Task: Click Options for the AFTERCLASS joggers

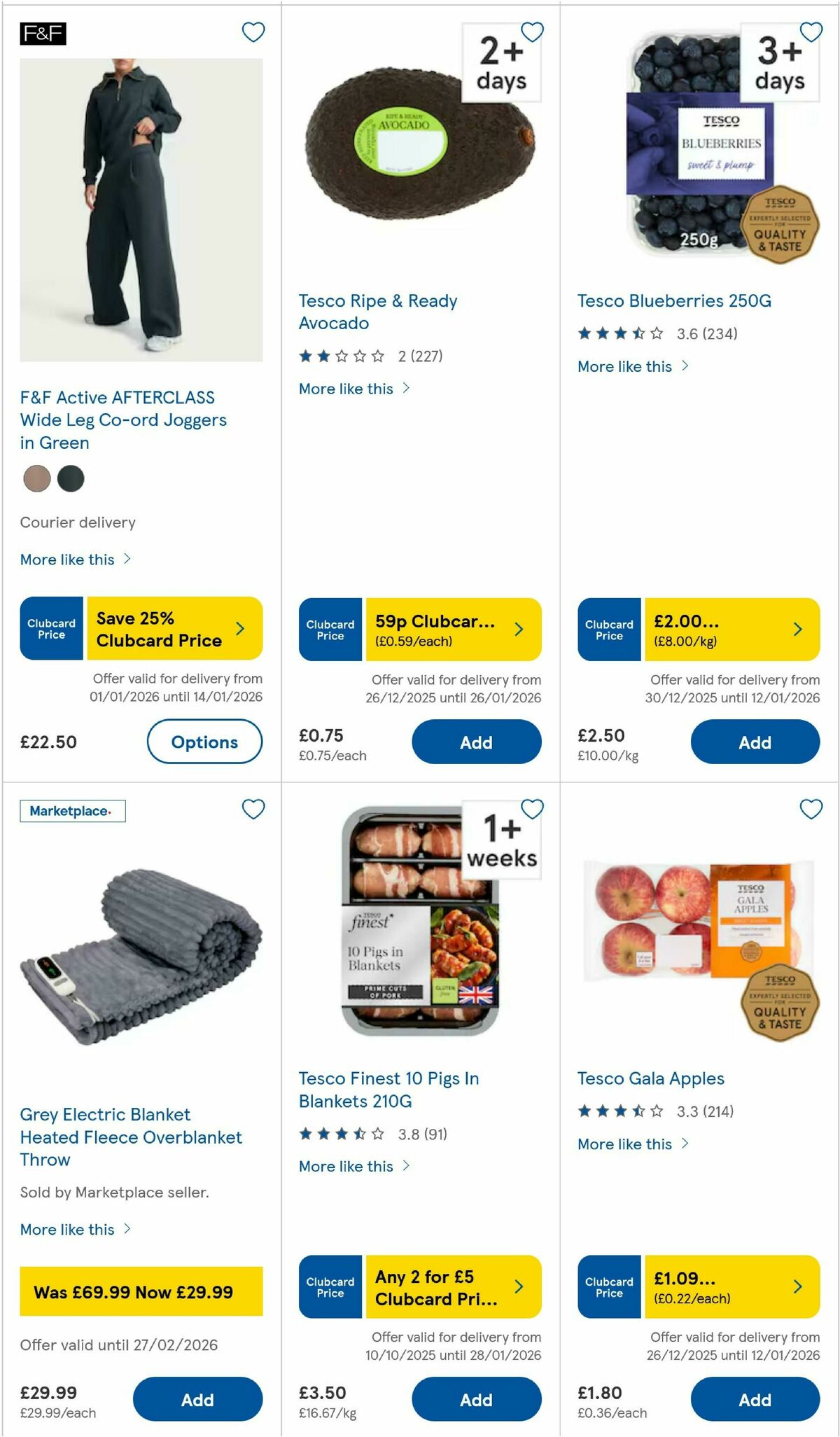Action: tap(204, 742)
